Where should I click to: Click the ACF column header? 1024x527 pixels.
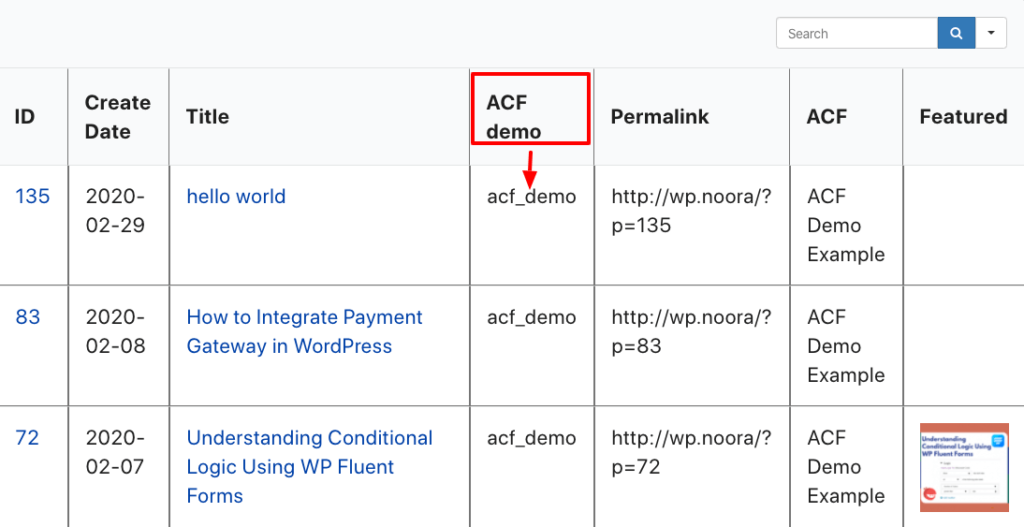point(826,117)
